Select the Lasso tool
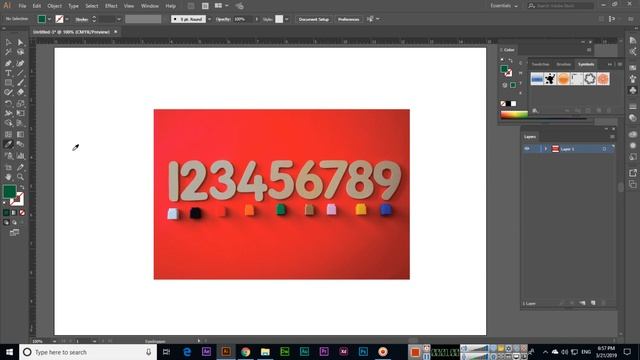 click(20, 52)
